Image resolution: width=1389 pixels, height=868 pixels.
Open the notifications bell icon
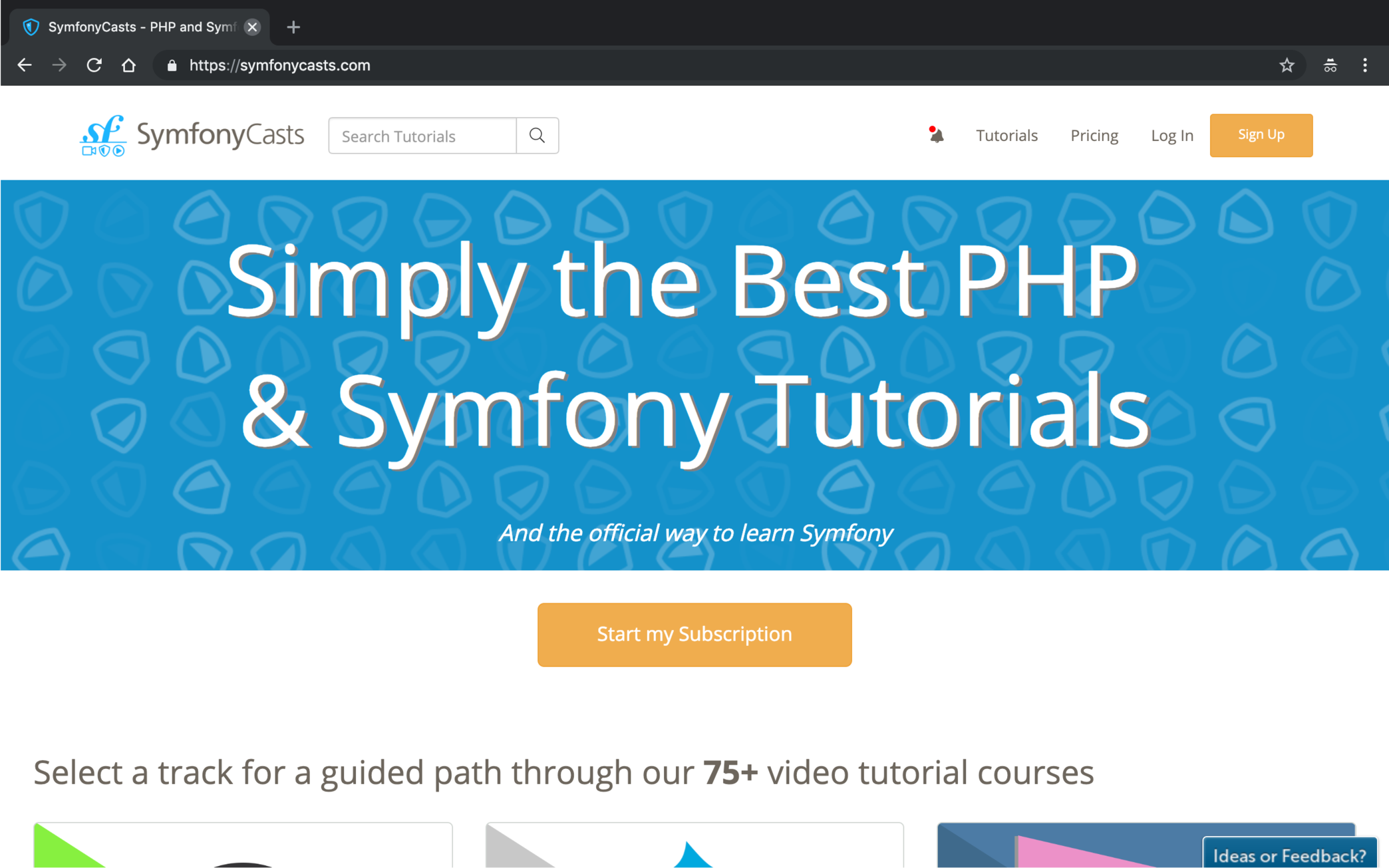click(936, 136)
